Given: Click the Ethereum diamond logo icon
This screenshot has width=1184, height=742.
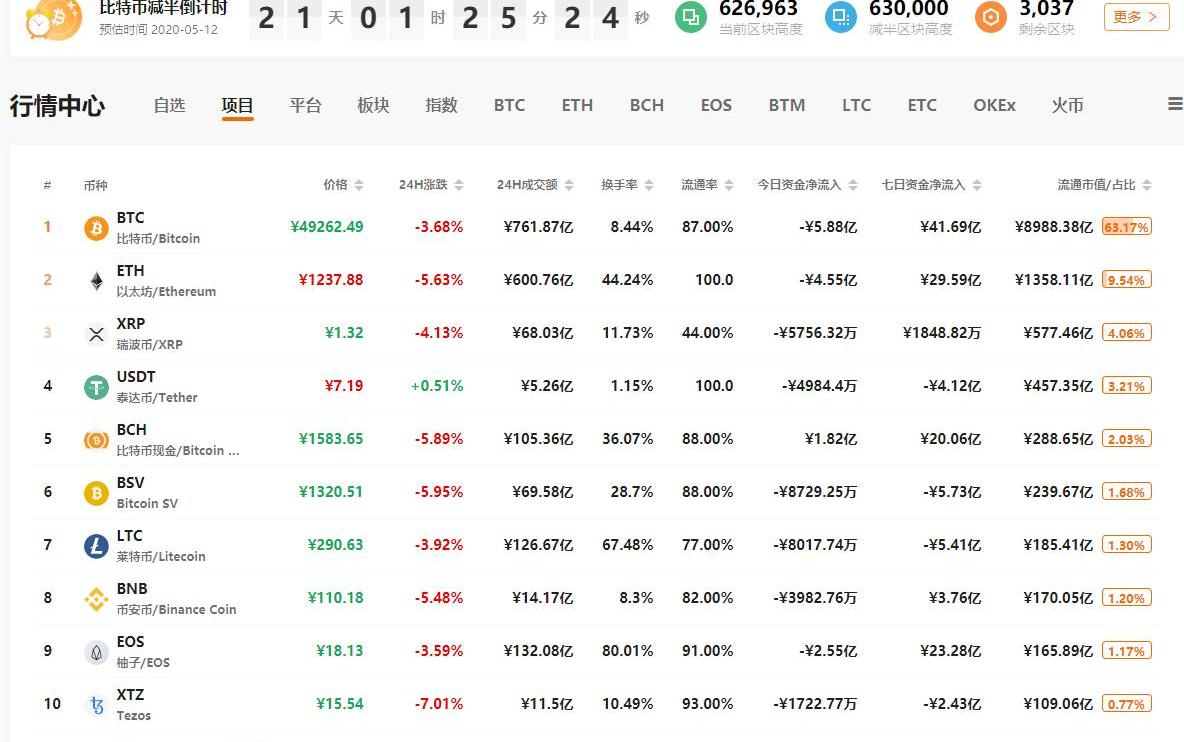Looking at the screenshot, I should click(x=96, y=281).
